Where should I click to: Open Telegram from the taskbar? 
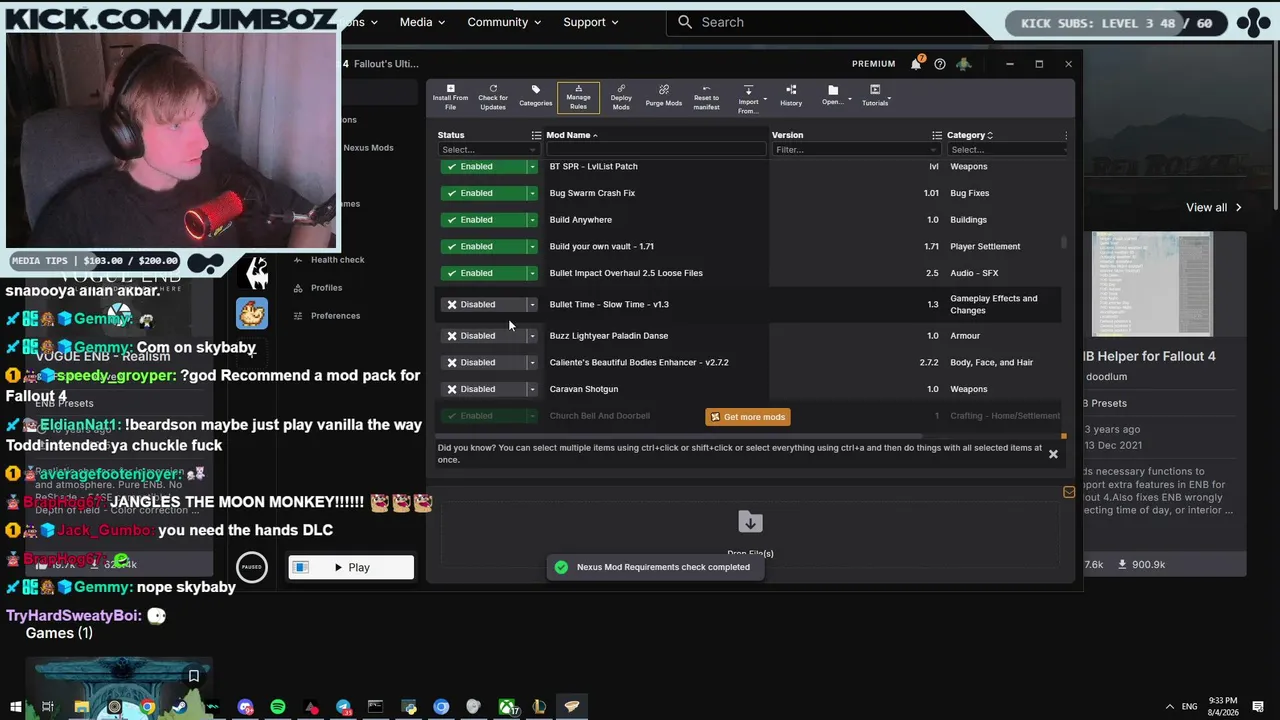(x=343, y=707)
